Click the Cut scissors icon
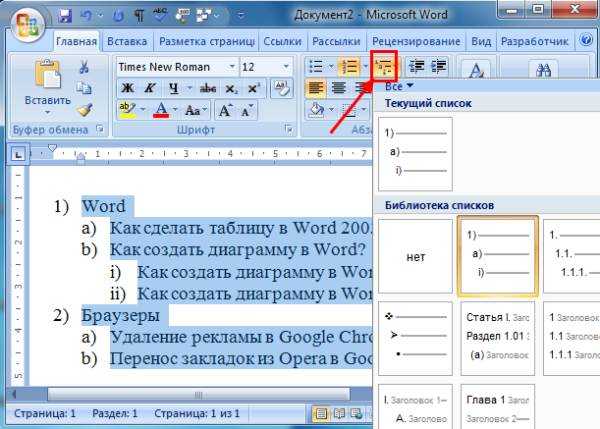 click(84, 66)
